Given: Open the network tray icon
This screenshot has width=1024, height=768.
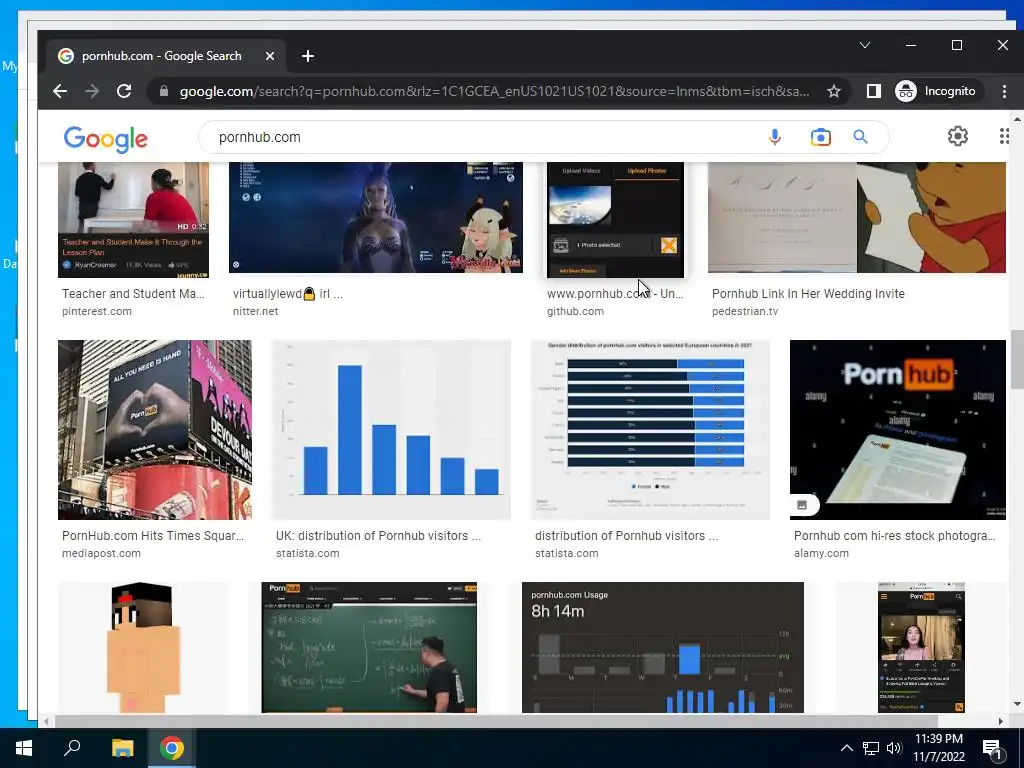Looking at the screenshot, I should tap(871, 748).
